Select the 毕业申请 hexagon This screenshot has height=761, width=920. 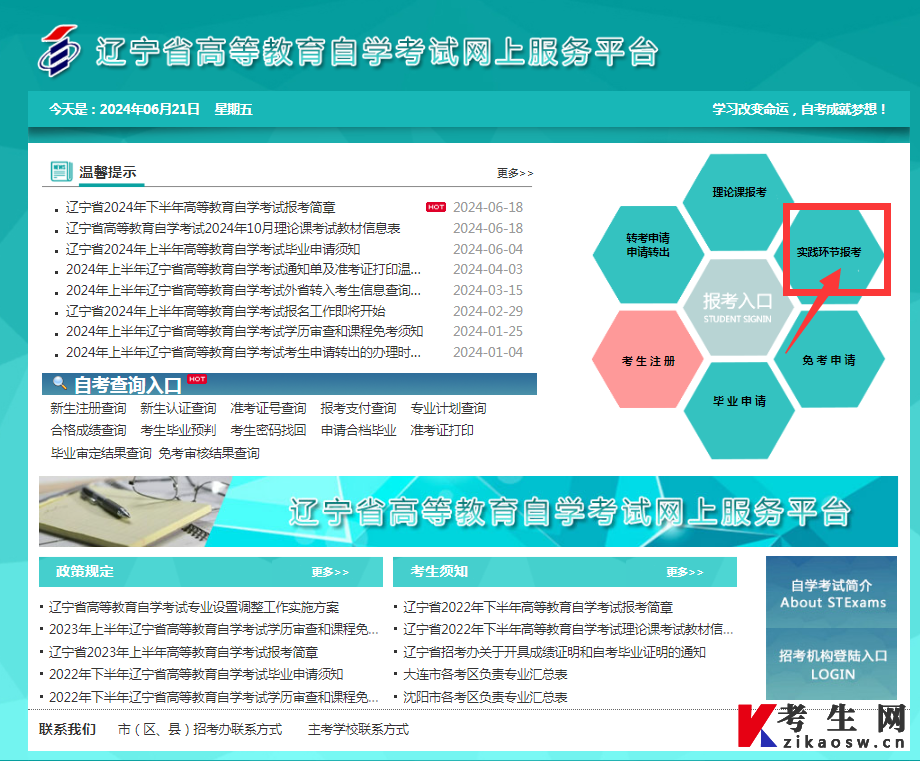pyautogui.click(x=739, y=401)
